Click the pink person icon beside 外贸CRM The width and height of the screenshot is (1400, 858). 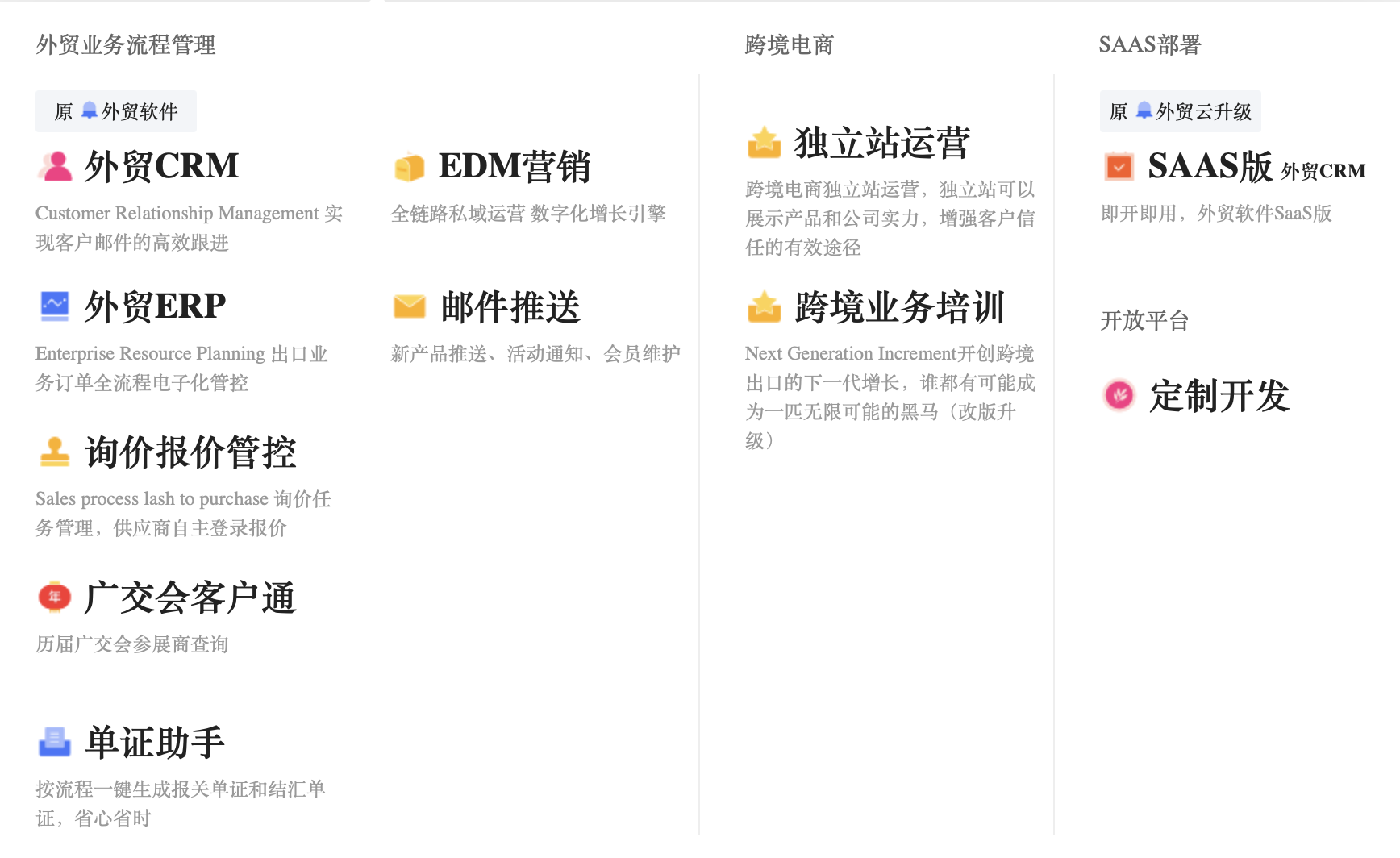55,166
